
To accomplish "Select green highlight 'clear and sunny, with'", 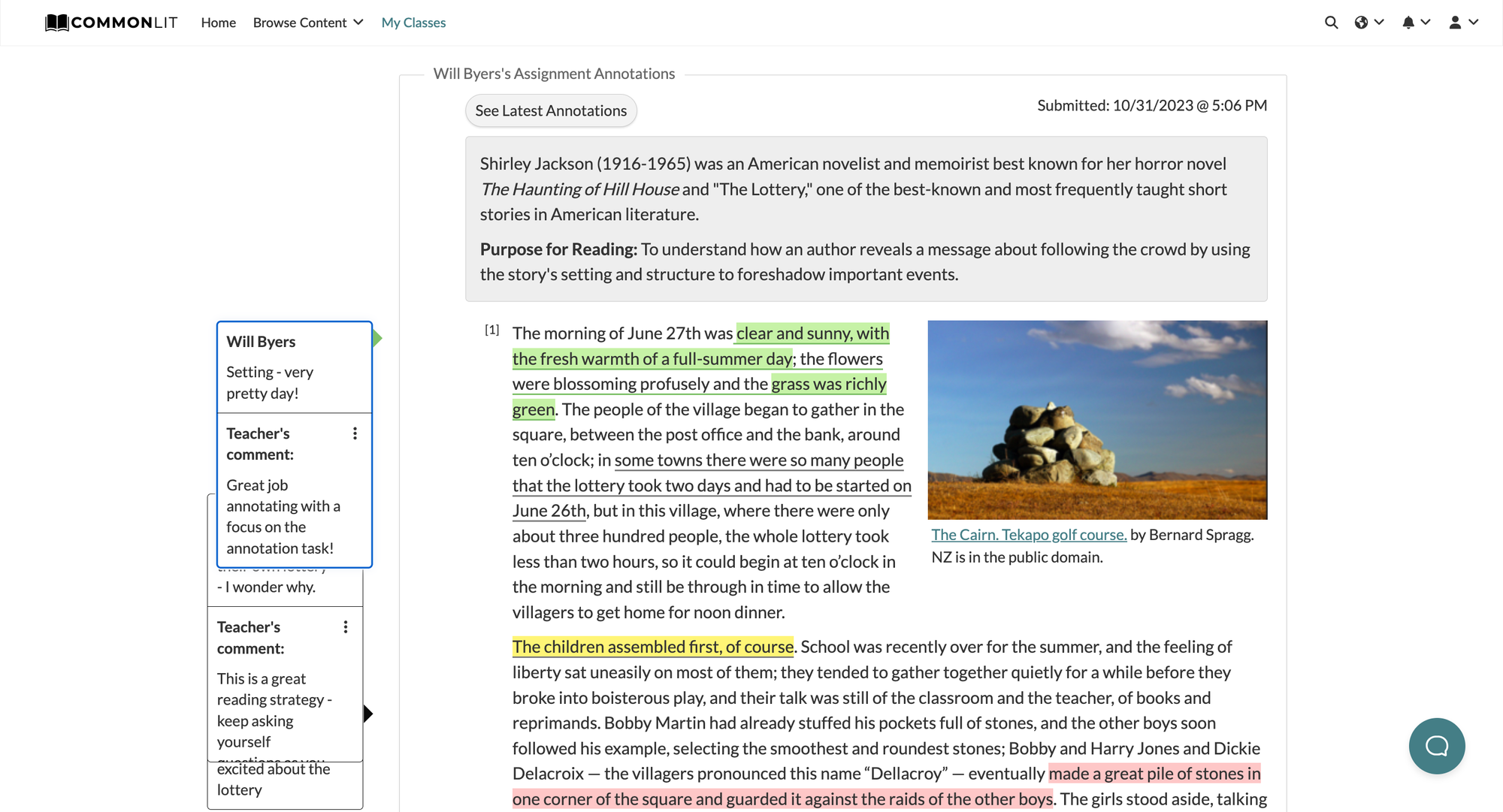I will click(812, 334).
